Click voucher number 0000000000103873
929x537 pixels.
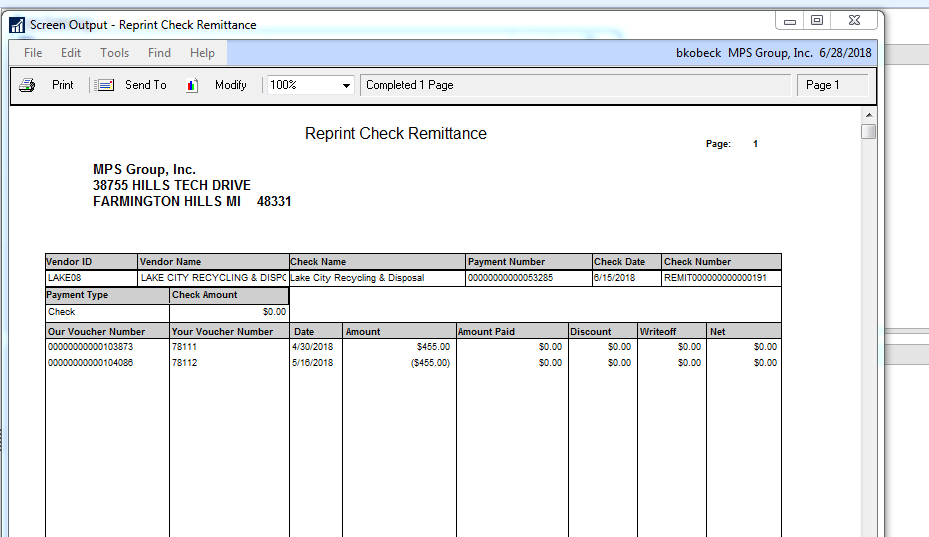(x=91, y=346)
